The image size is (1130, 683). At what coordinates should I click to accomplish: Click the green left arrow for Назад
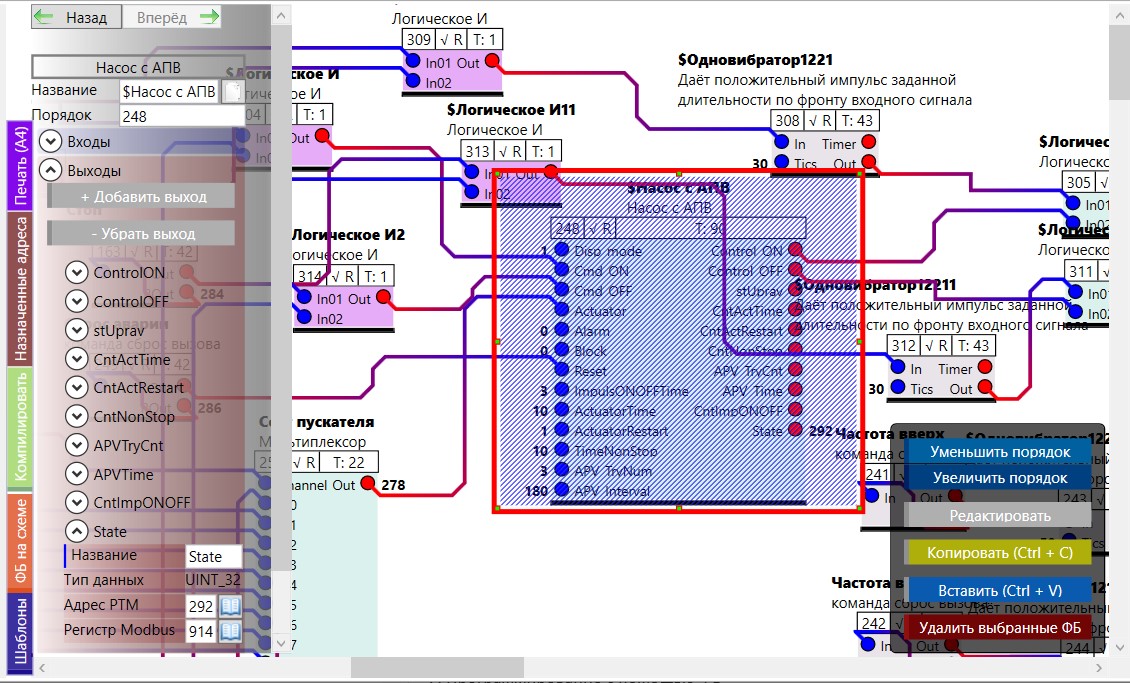[46, 17]
